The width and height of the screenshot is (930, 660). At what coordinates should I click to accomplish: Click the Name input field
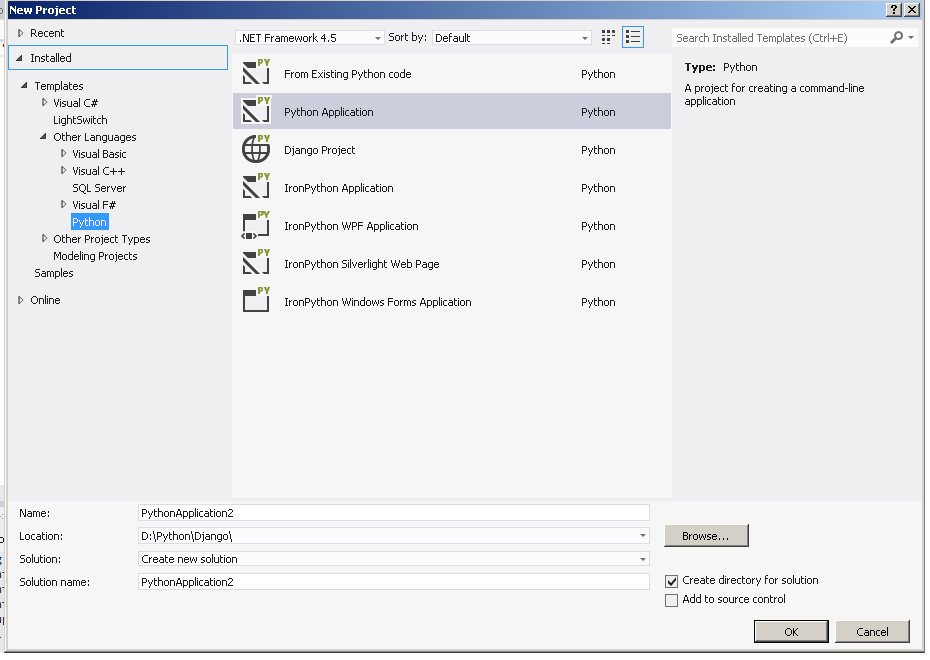click(x=394, y=513)
